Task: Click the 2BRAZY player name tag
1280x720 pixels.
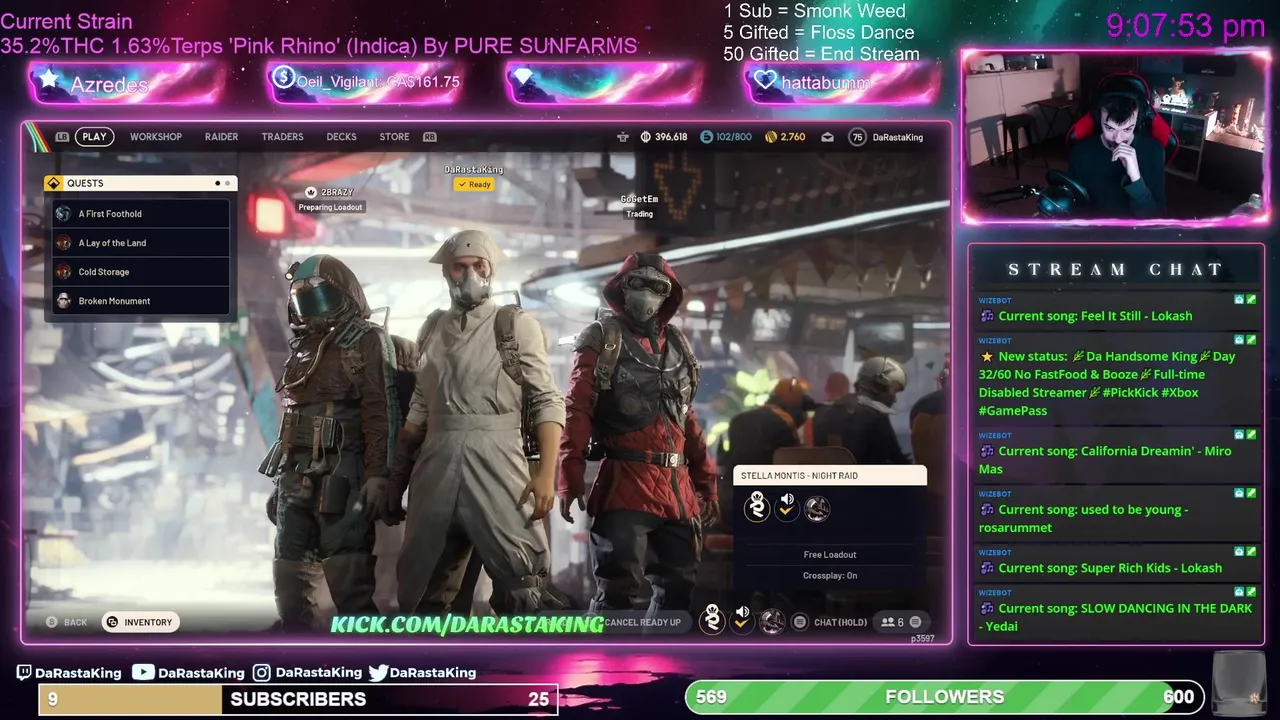Action: pyautogui.click(x=330, y=192)
